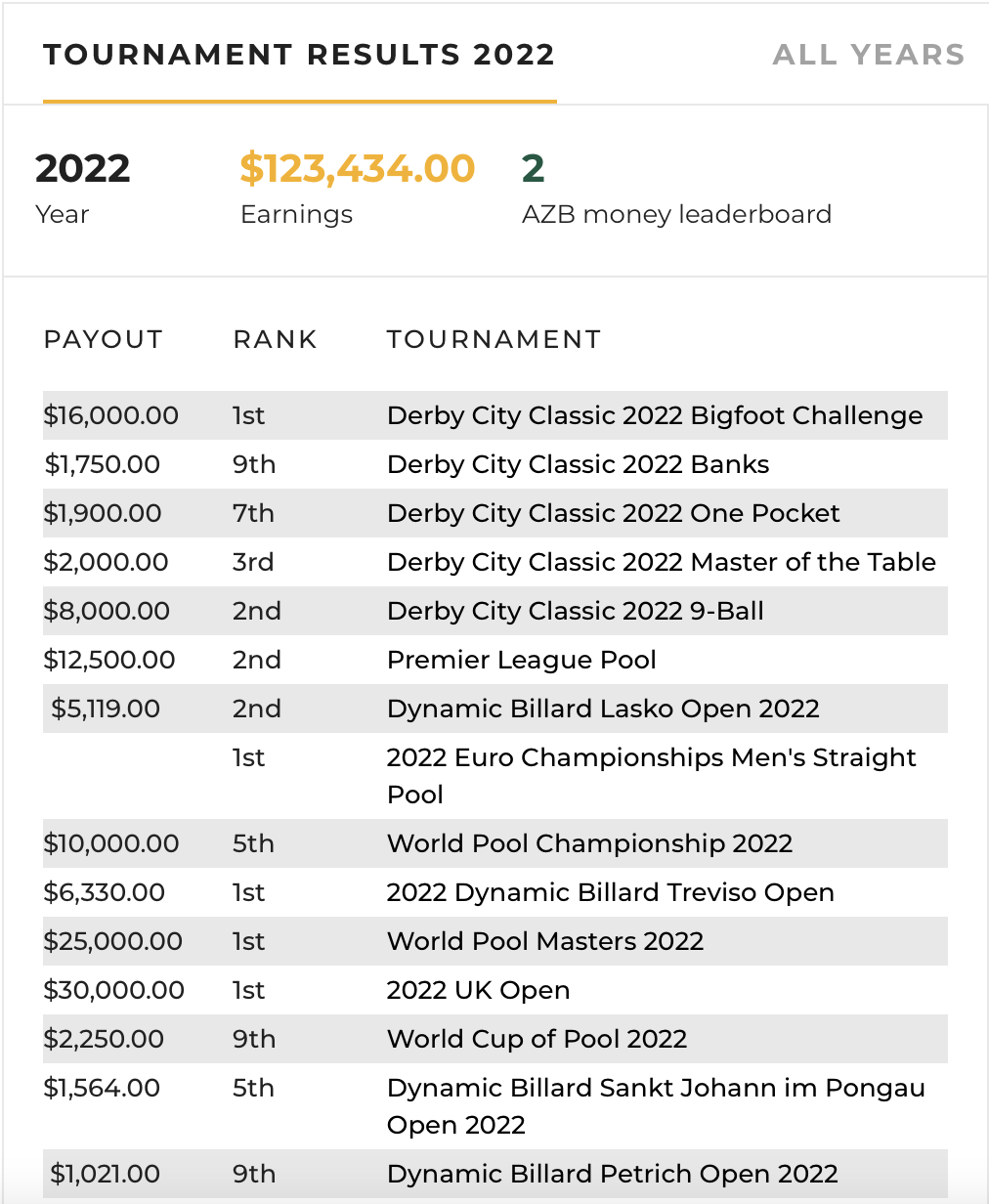Open Dynamic Billard Sankt Johann im Pongau Open
This screenshot has width=989, height=1204.
coord(656,1106)
